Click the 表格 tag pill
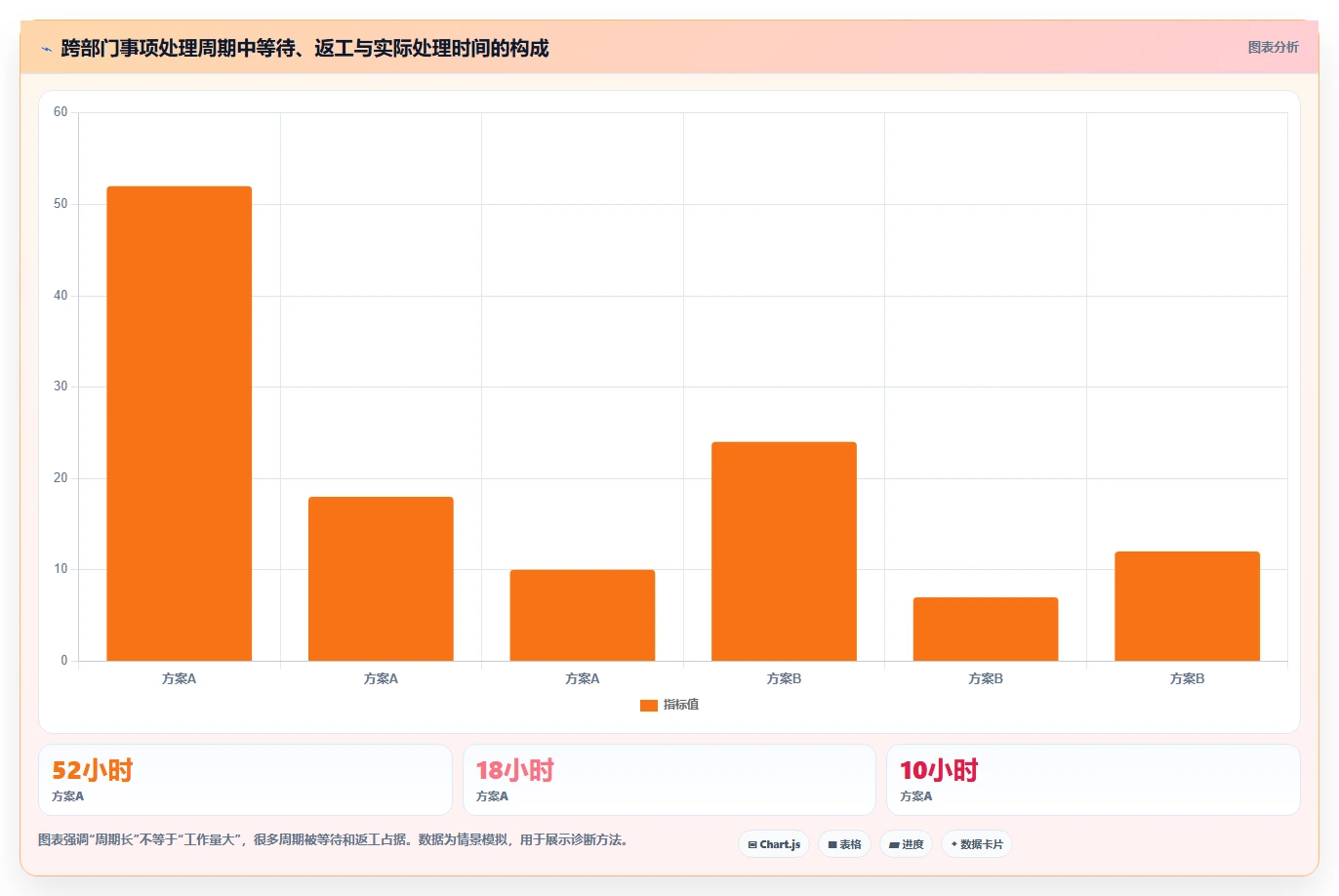Image resolution: width=1339 pixels, height=896 pixels. tap(844, 844)
